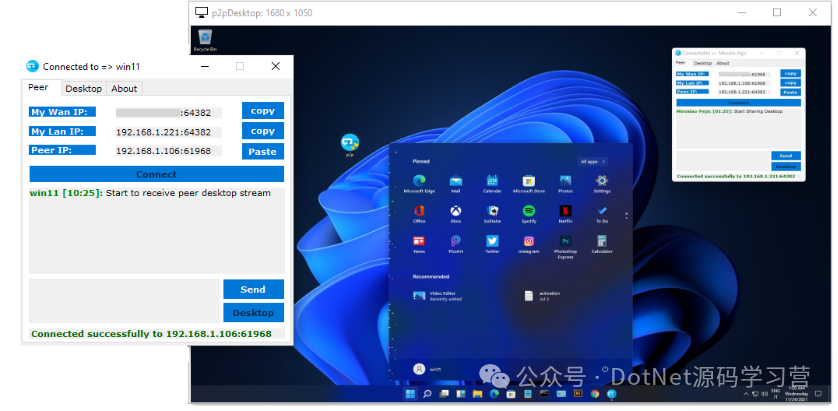Open Microsoft Edge in the pinned apps
Screen dimensions: 838x411
(x=420, y=180)
